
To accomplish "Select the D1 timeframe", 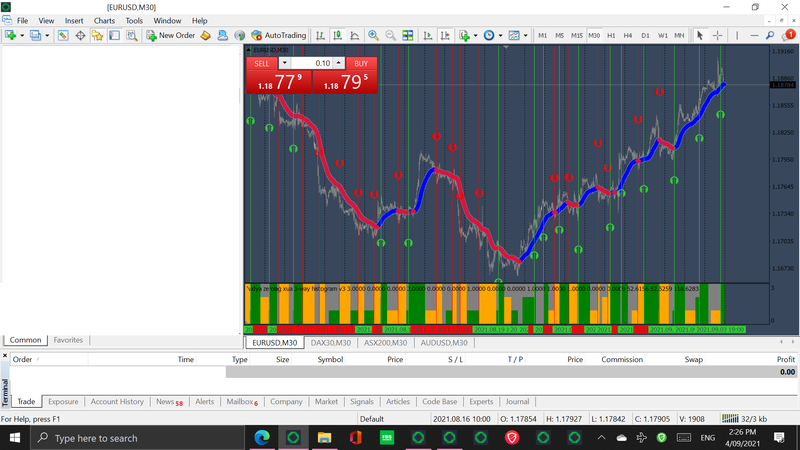I will [645, 35].
